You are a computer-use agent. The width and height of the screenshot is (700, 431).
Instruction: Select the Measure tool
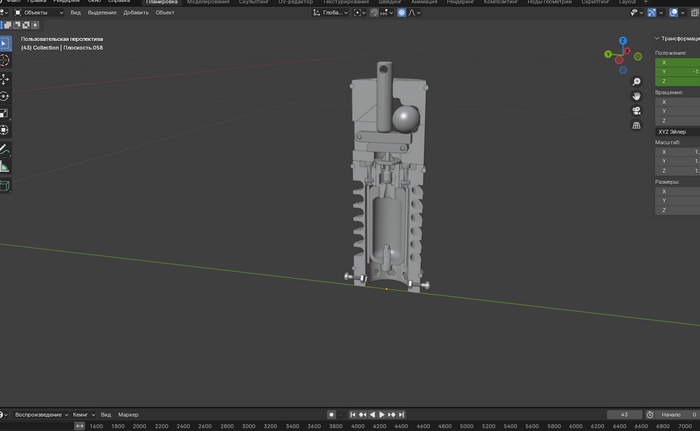coord(5,166)
